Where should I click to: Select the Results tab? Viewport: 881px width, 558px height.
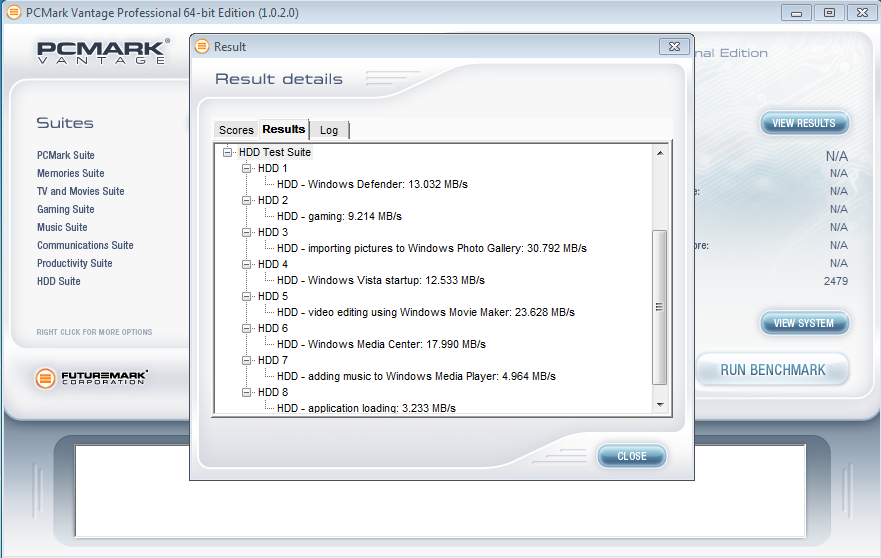(x=284, y=129)
